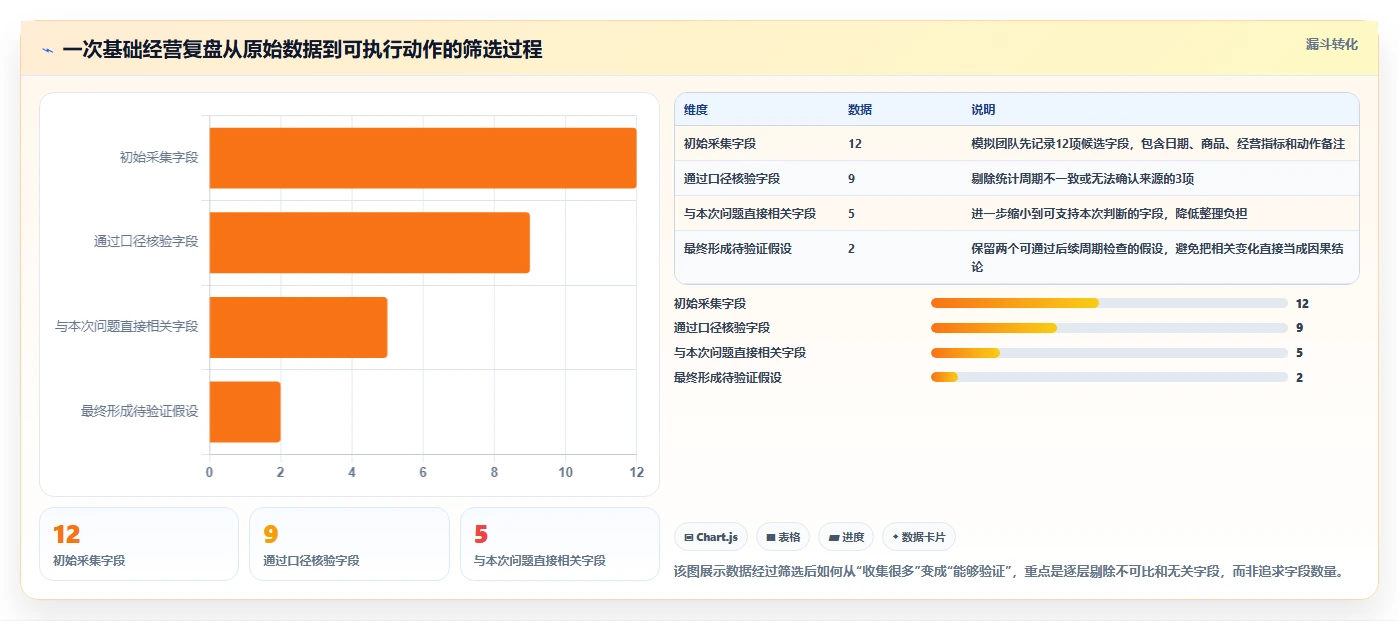
Task: Click the 最终形成待验证假设 bar in the chart
Action: [245, 411]
